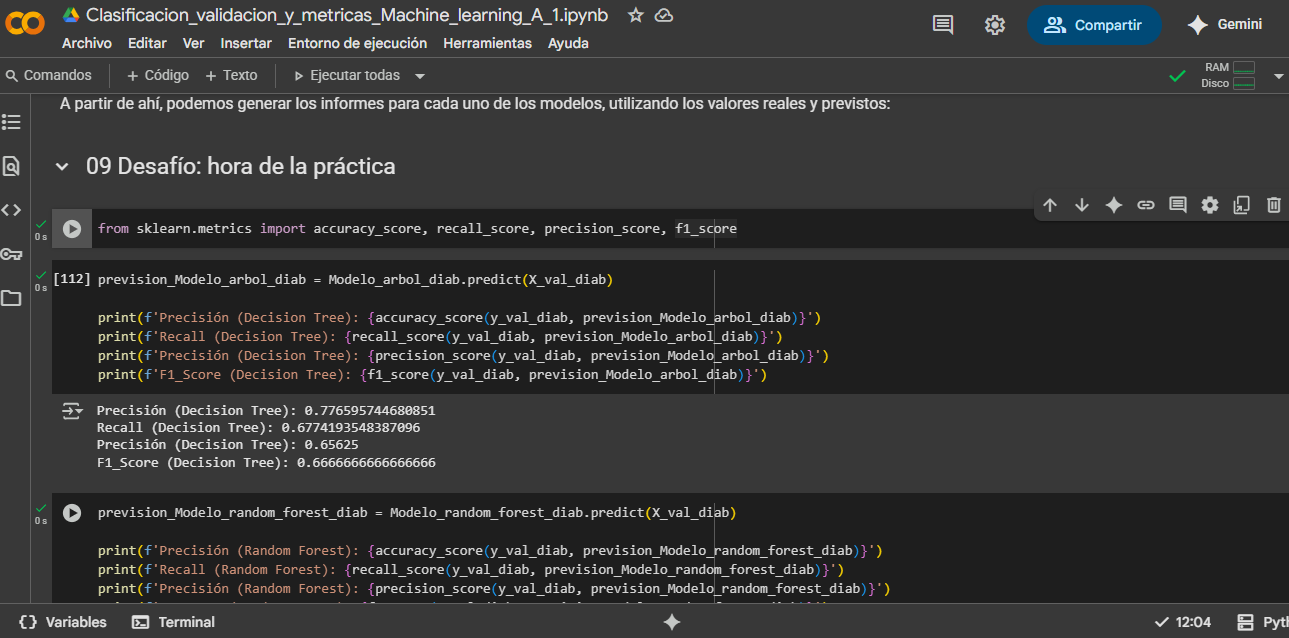Star the notebook with the star icon

[635, 15]
